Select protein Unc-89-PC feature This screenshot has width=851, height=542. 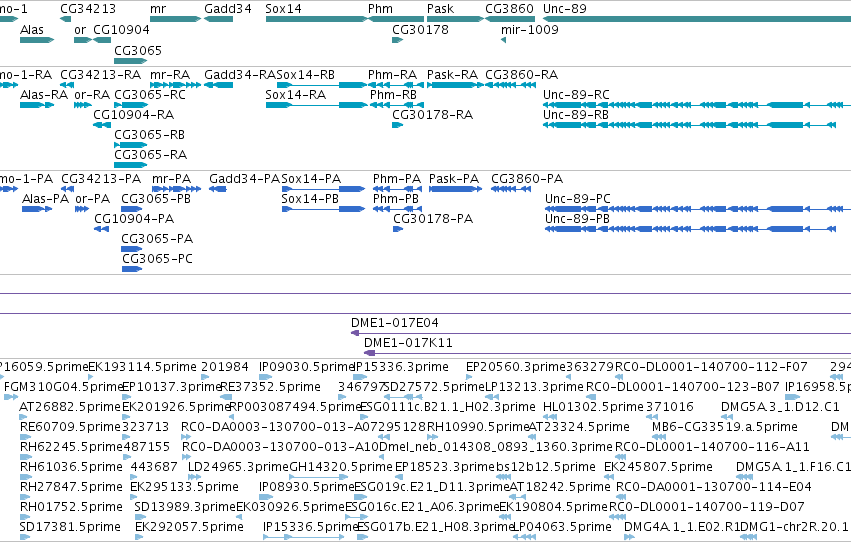point(698,209)
